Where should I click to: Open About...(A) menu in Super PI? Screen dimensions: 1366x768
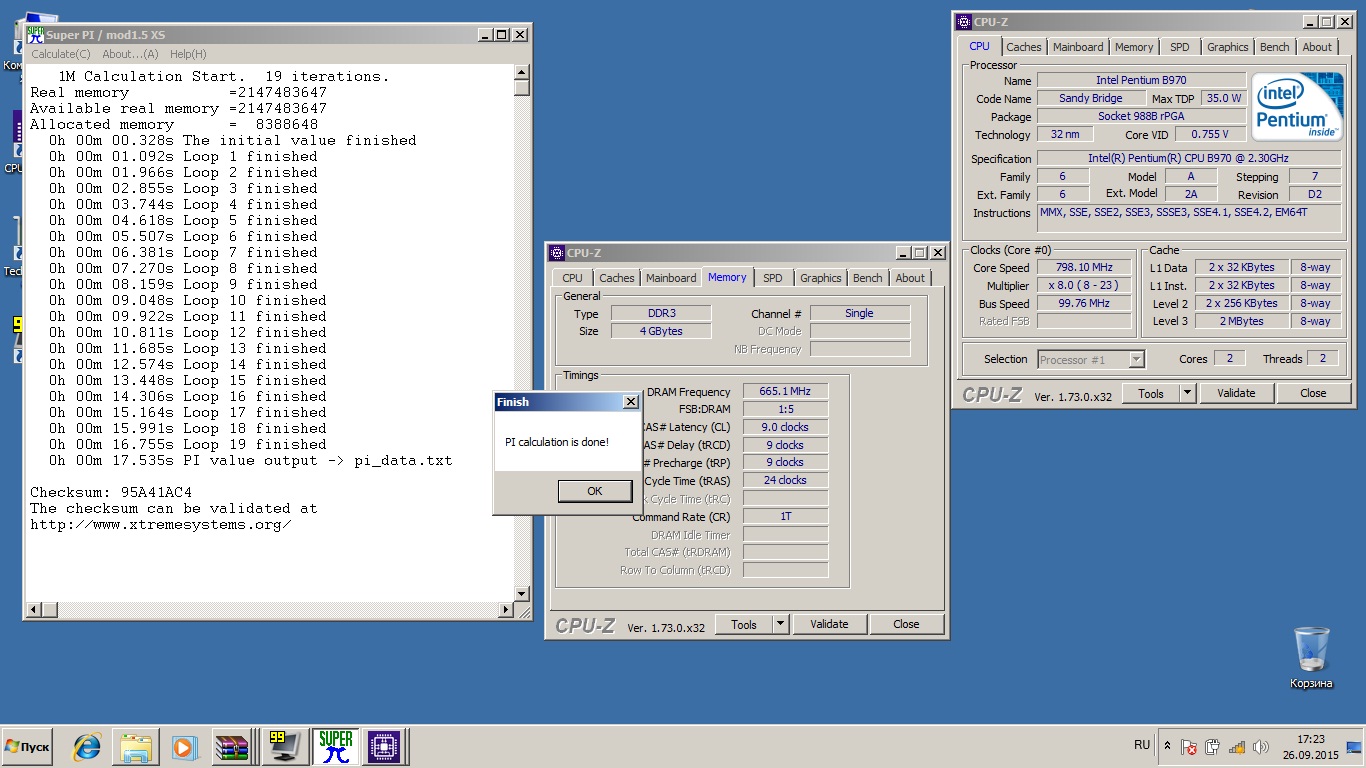click(x=130, y=54)
